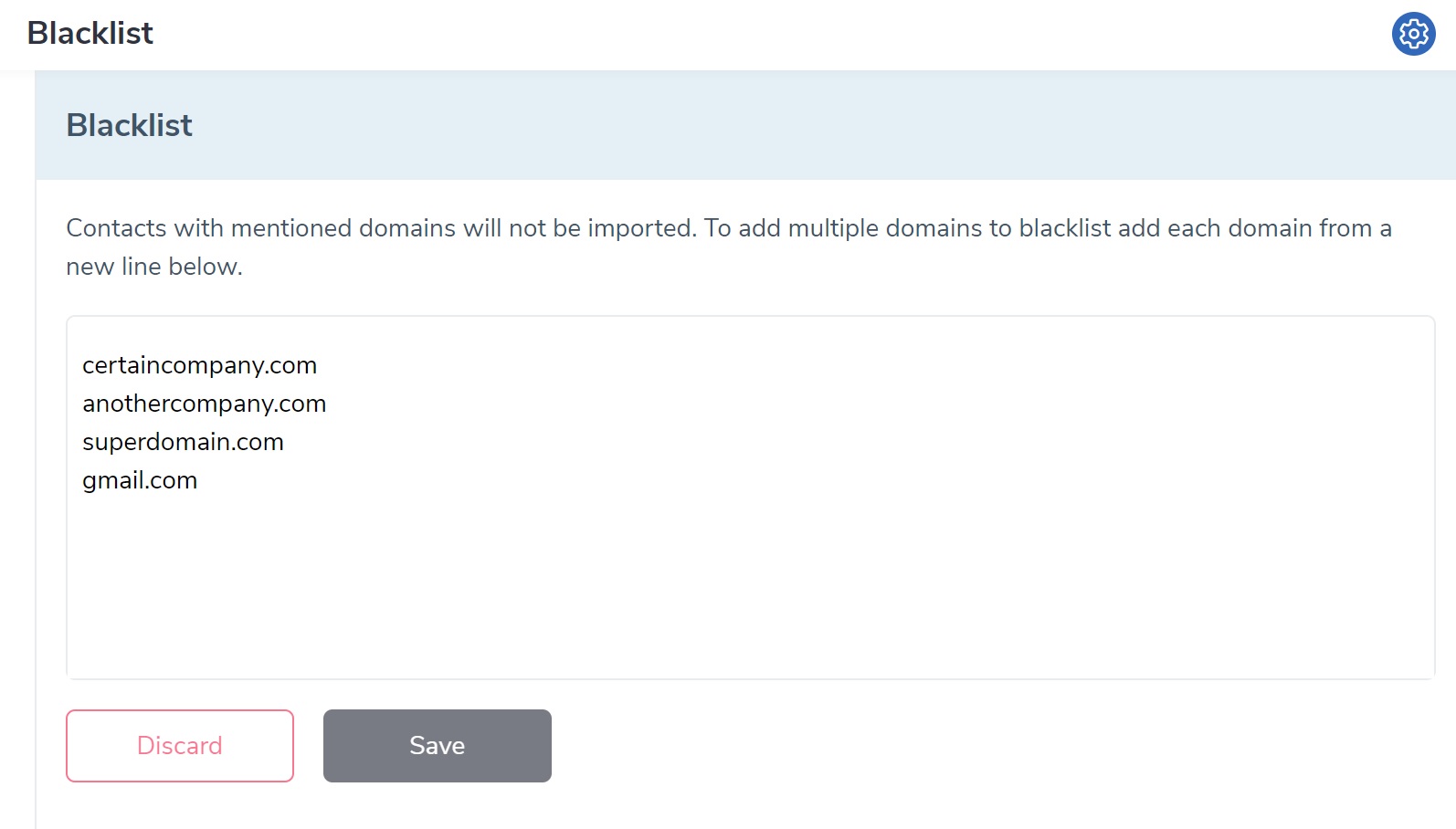Focus the empty area of domains textarea
1456x829 pixels.
click(749, 584)
